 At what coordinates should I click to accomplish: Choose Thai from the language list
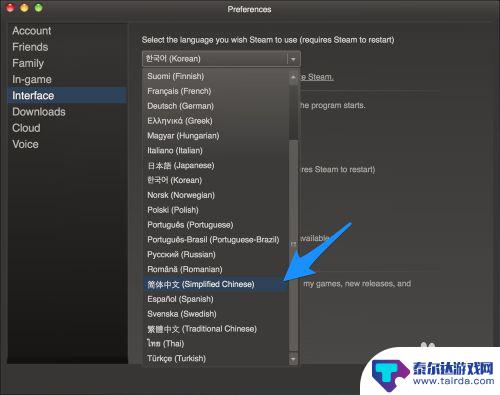tap(216, 343)
